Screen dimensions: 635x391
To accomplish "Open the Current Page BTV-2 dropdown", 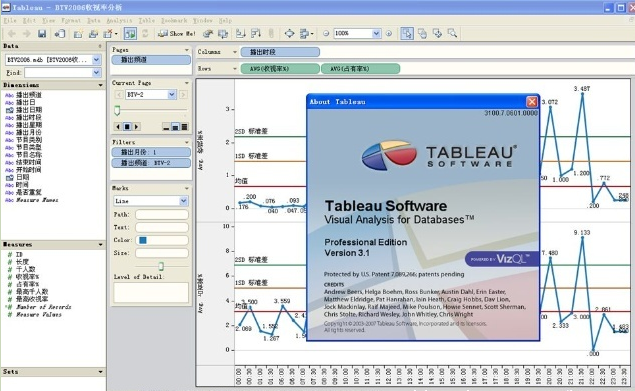I will point(172,94).
